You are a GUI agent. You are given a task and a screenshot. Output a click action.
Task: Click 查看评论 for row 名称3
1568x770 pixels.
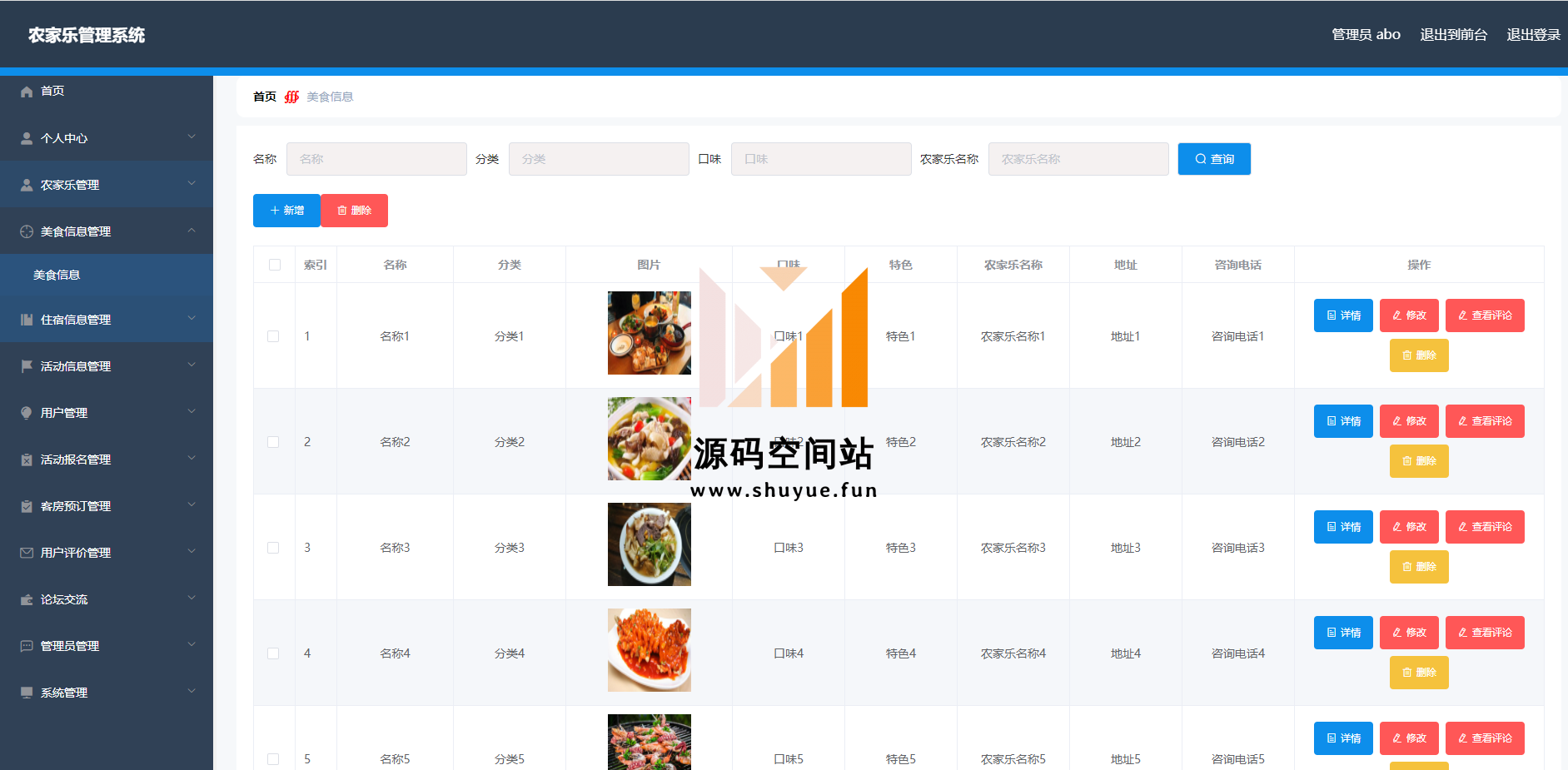click(1485, 527)
